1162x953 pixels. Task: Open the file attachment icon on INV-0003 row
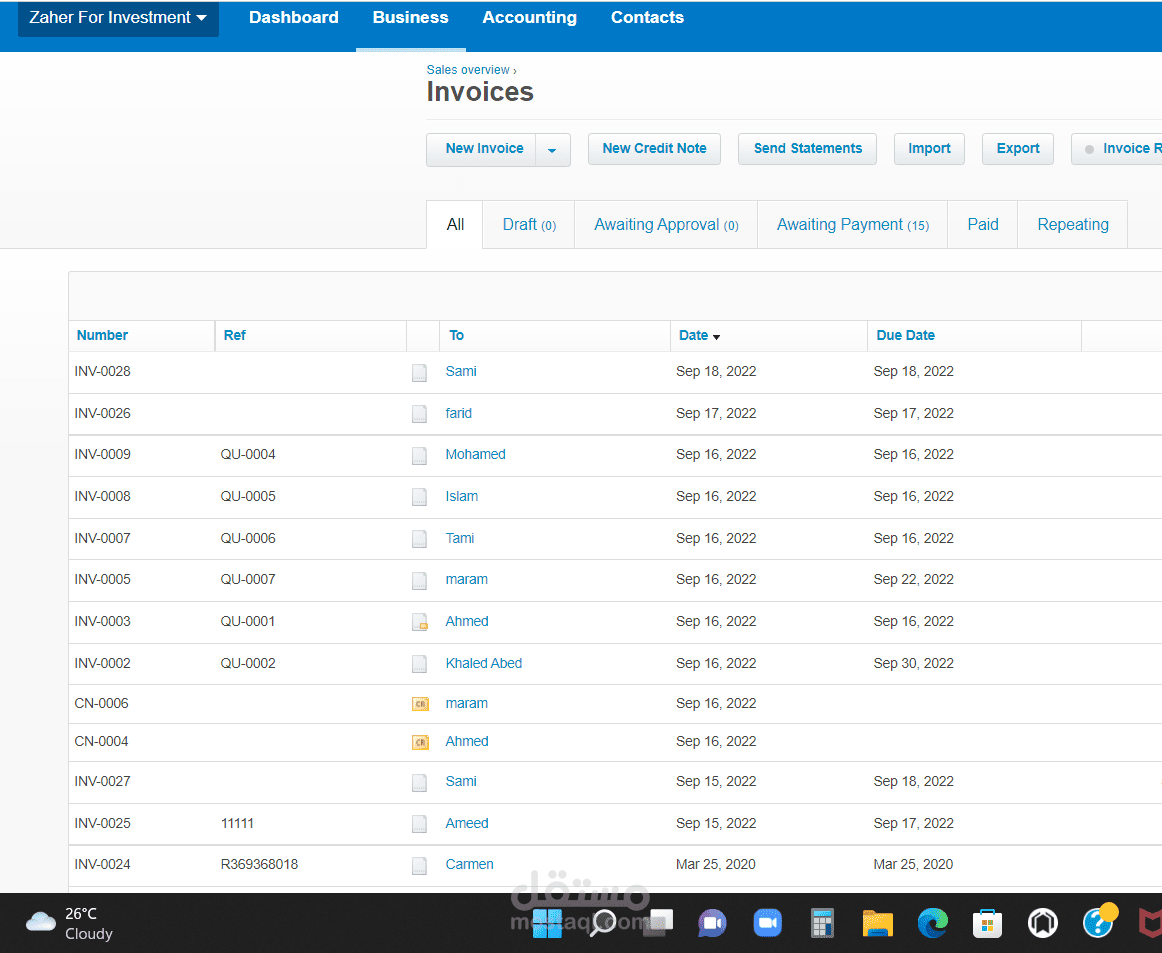point(419,621)
